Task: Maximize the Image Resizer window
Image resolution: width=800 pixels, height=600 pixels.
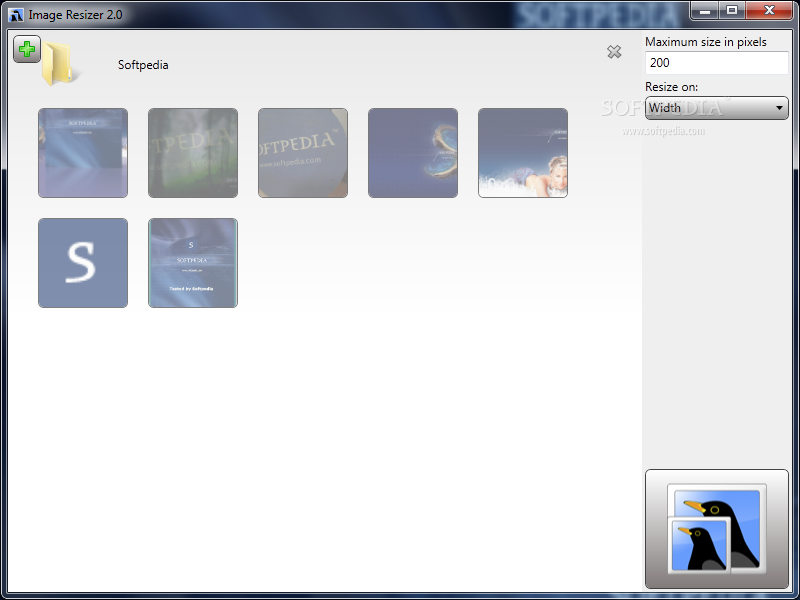Action: point(732,11)
